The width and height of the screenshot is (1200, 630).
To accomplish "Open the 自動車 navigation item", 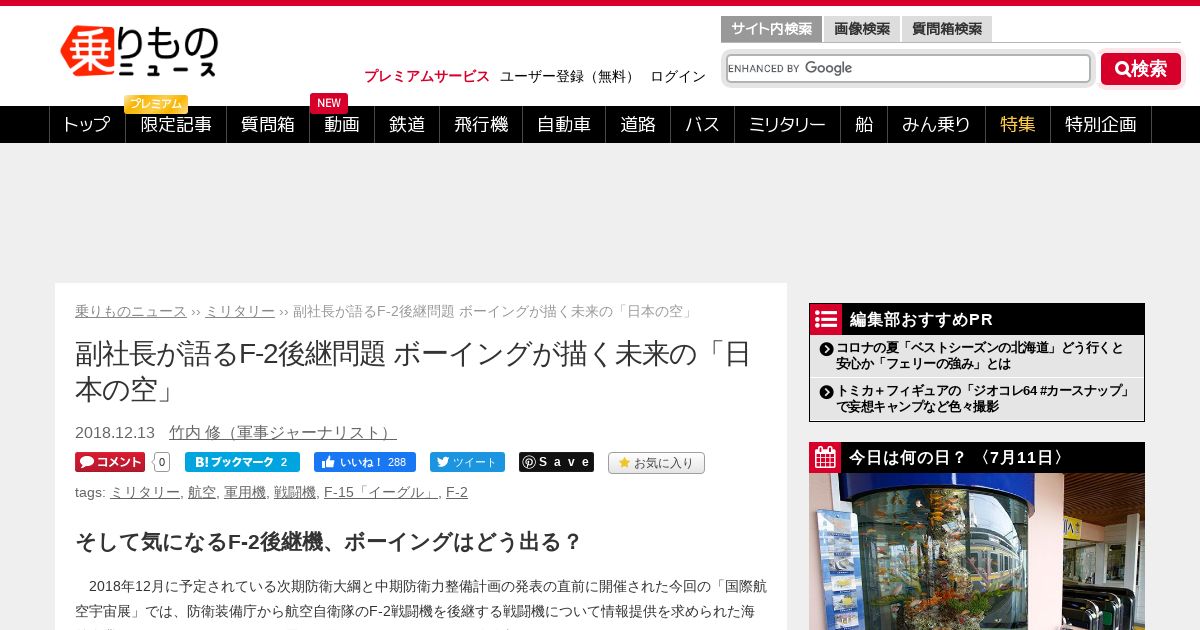I will pyautogui.click(x=564, y=125).
